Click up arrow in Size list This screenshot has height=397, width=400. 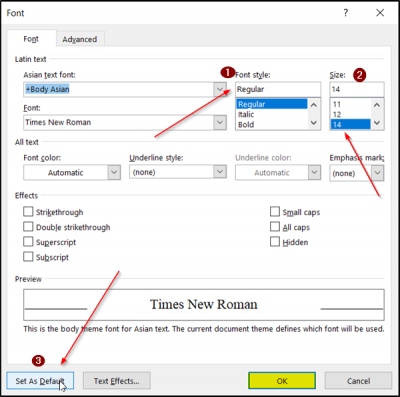click(377, 105)
